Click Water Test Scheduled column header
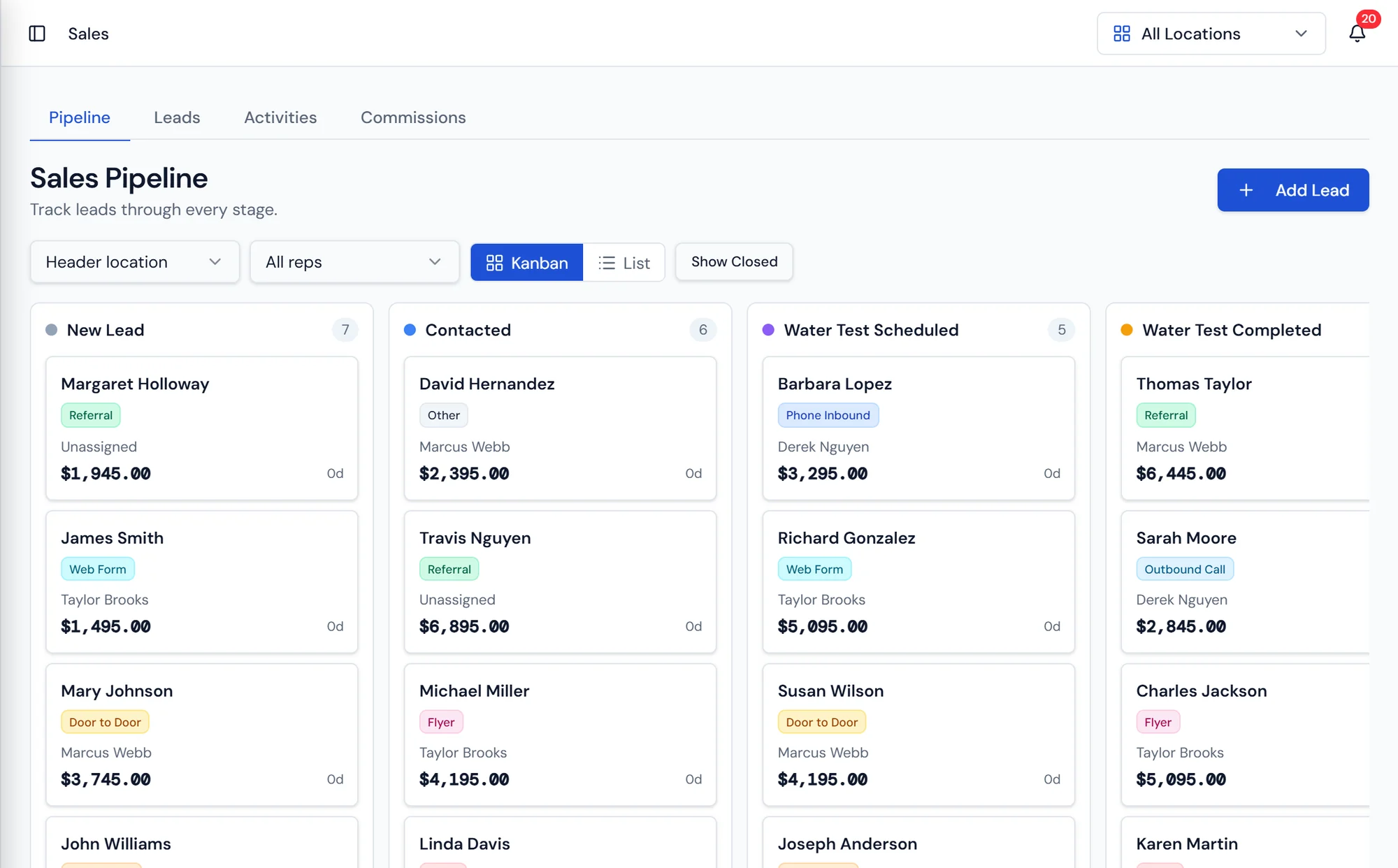This screenshot has width=1398, height=868. [871, 330]
